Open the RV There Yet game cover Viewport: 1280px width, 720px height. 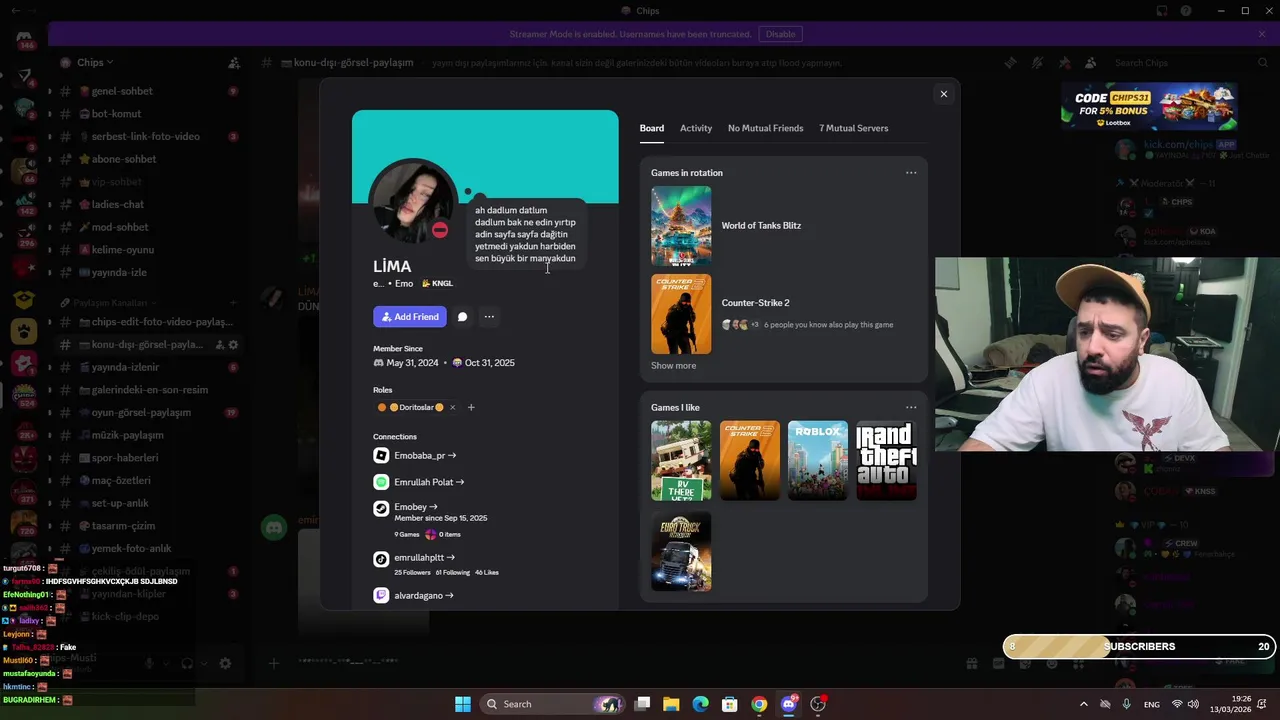click(681, 460)
